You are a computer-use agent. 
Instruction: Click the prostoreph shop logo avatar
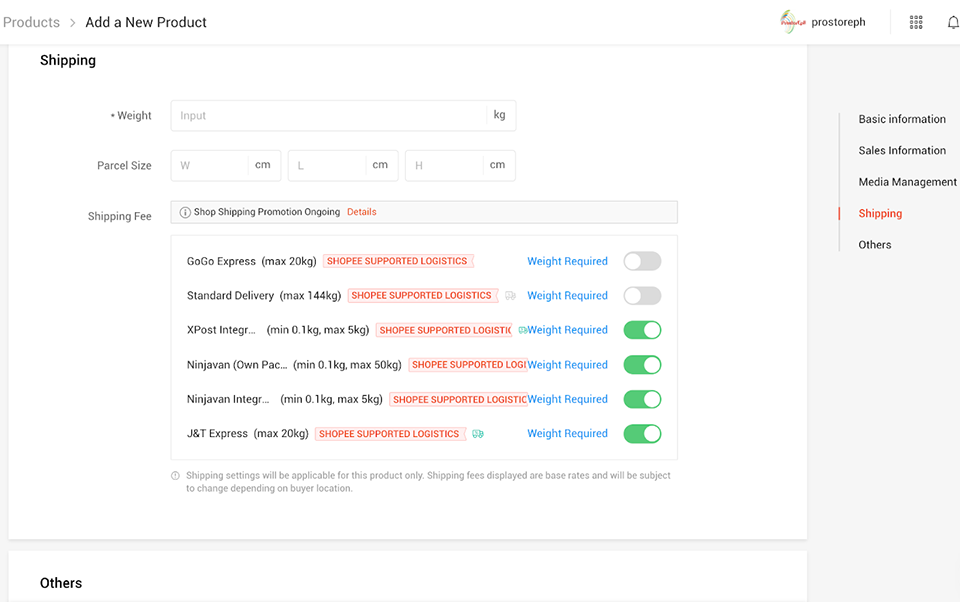[x=793, y=22]
